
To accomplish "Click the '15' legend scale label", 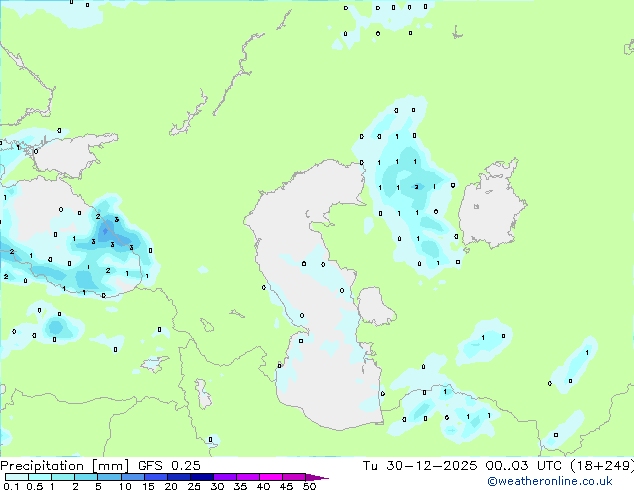I will click(148, 486).
